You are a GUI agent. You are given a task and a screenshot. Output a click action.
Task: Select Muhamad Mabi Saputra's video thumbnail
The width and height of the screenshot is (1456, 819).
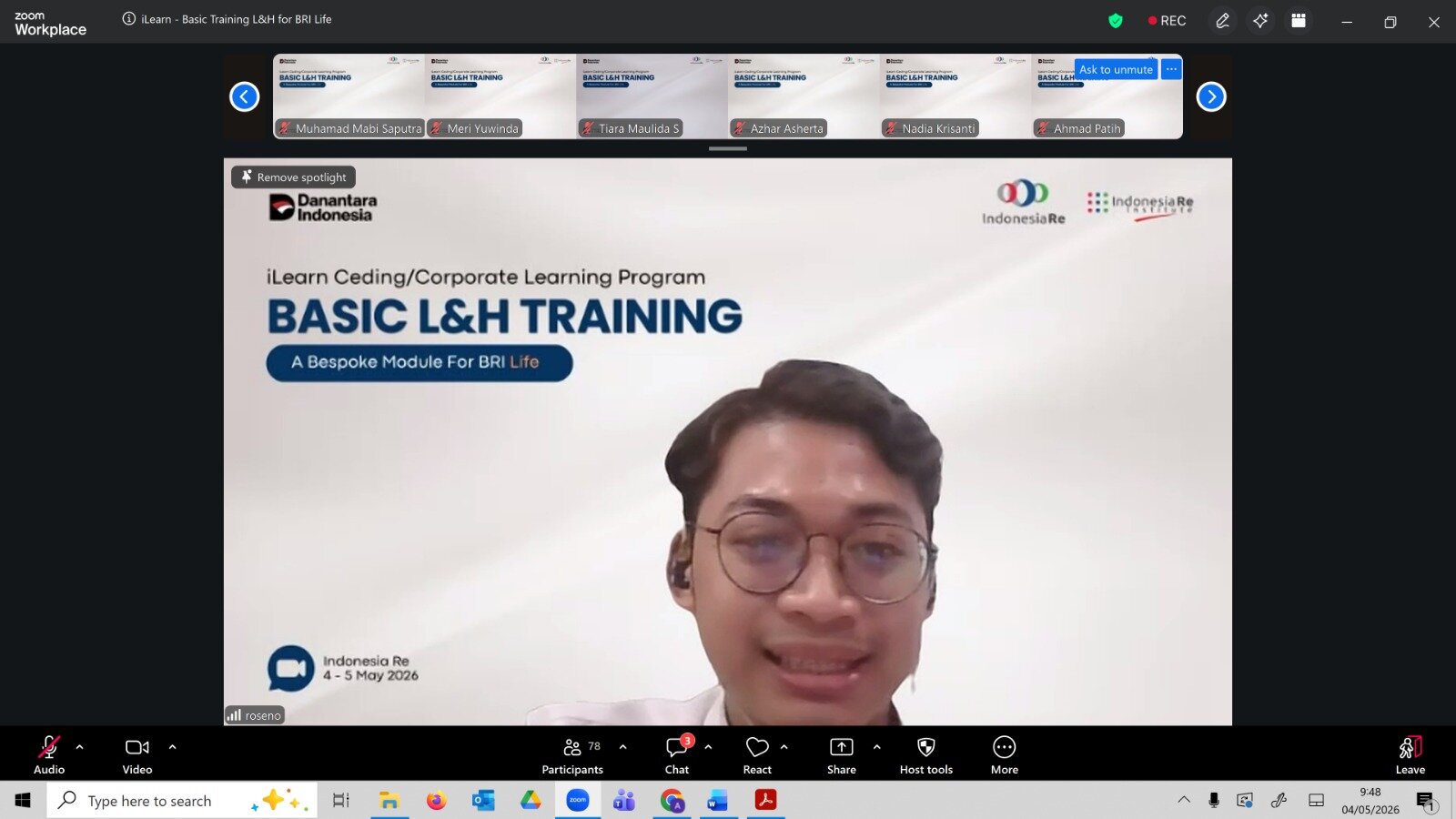tap(349, 96)
